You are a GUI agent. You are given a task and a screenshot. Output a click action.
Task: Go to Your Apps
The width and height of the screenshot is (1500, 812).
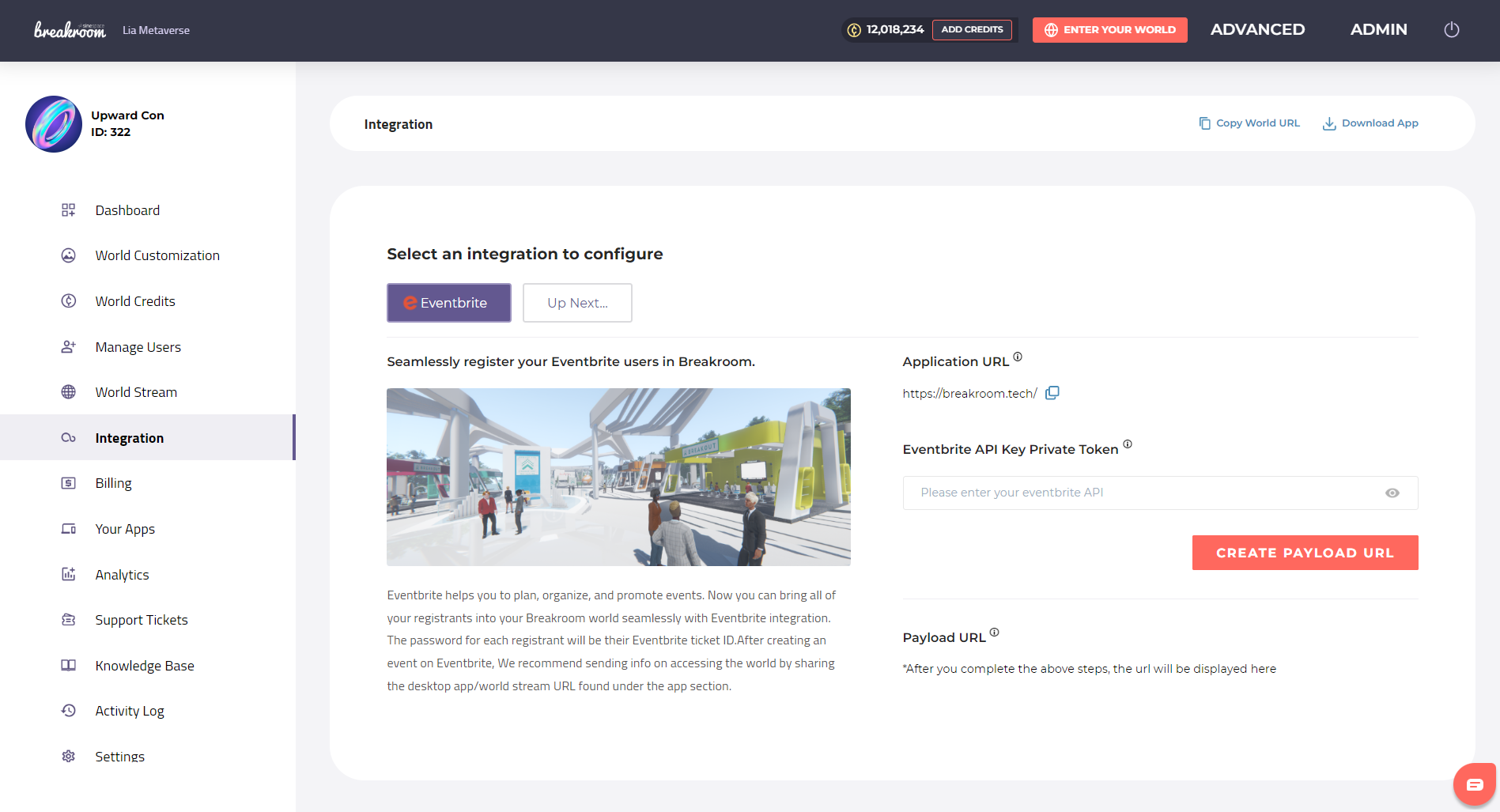coord(125,529)
